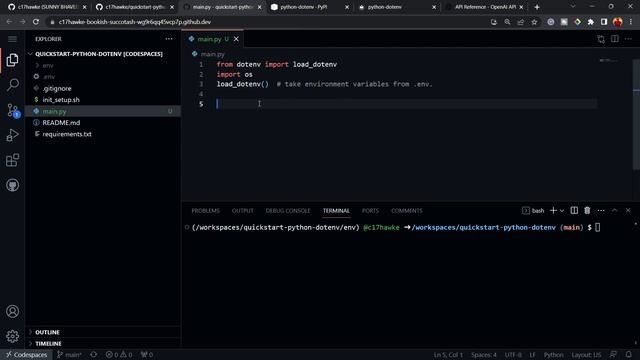The image size is (640, 360).
Task: Change indentation via Spaces: 4
Action: [x=484, y=355]
